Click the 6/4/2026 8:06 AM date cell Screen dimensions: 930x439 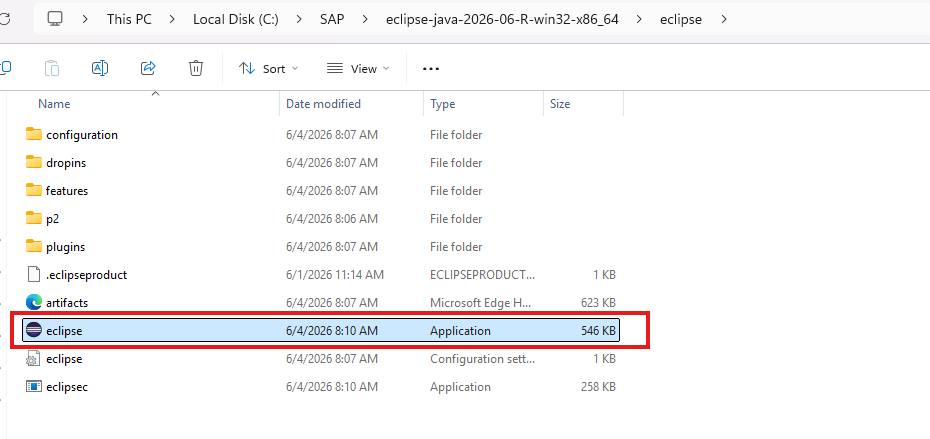pos(332,218)
